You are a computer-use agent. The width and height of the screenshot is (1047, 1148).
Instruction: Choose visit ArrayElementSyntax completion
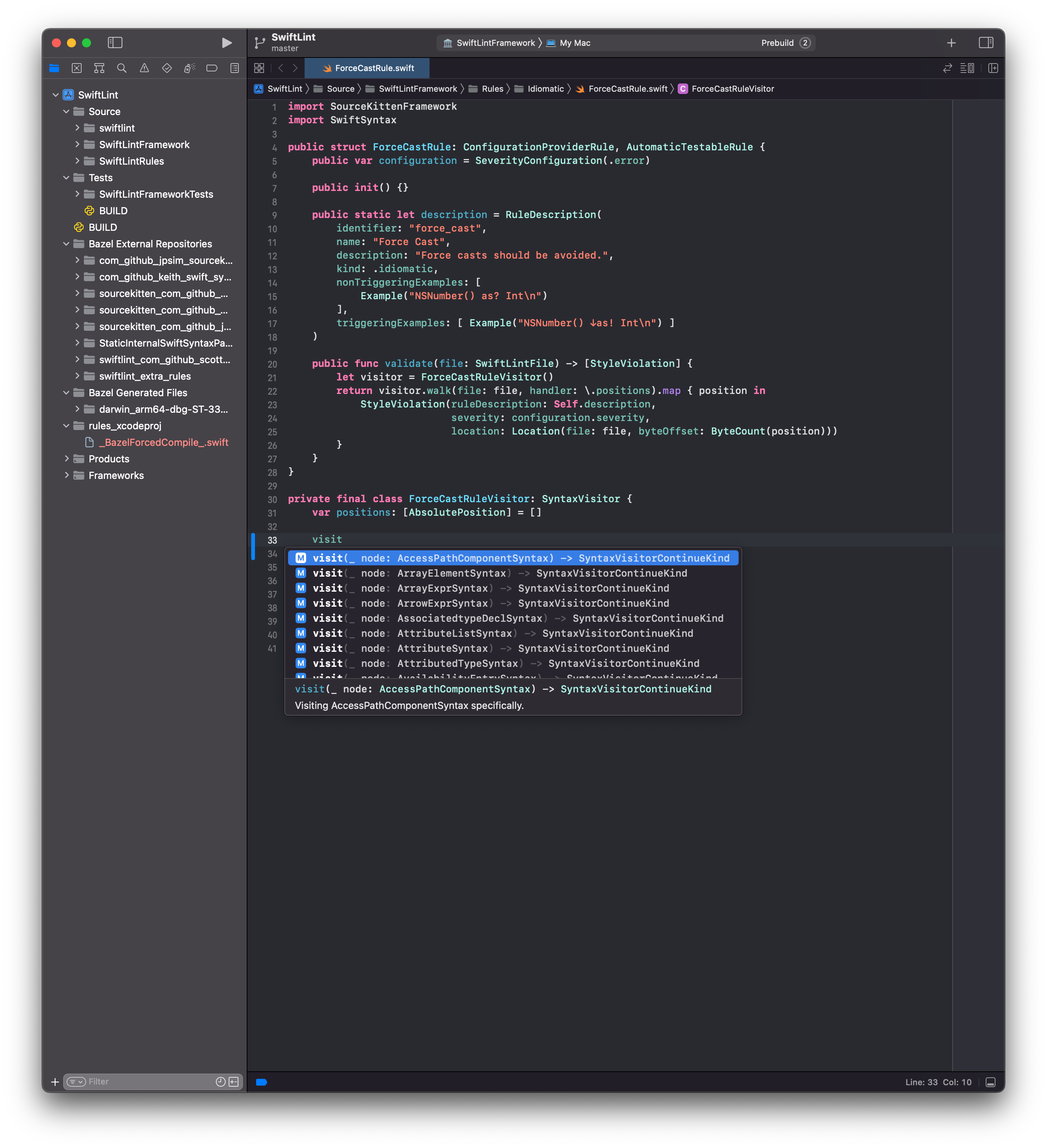(x=513, y=573)
